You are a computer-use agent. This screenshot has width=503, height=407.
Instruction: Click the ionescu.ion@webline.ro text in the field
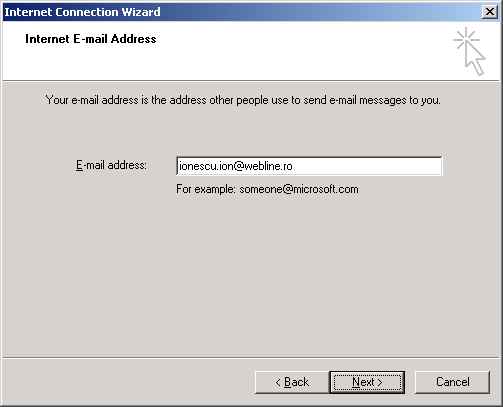point(236,166)
